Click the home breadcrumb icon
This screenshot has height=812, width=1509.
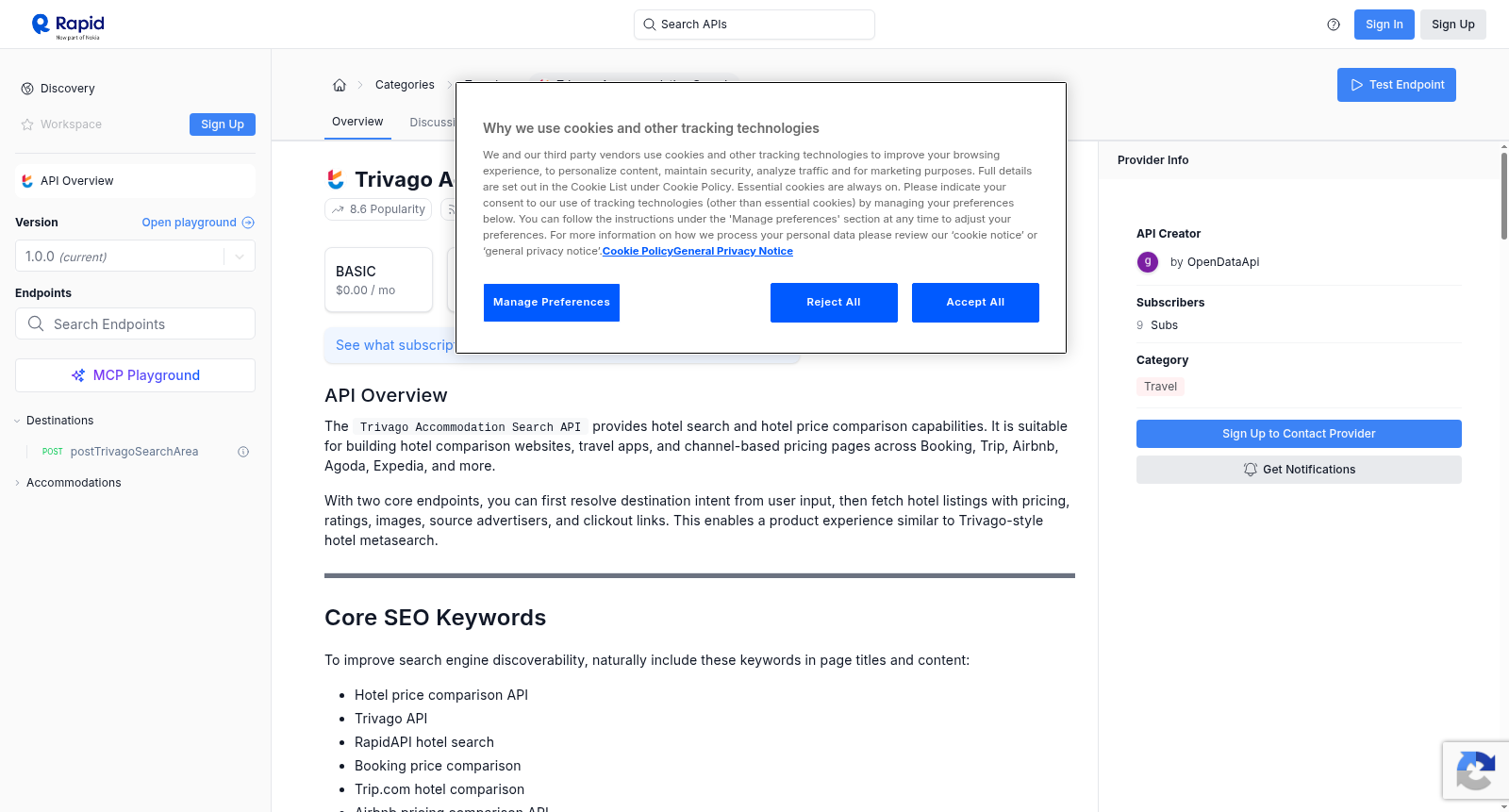pyautogui.click(x=340, y=85)
